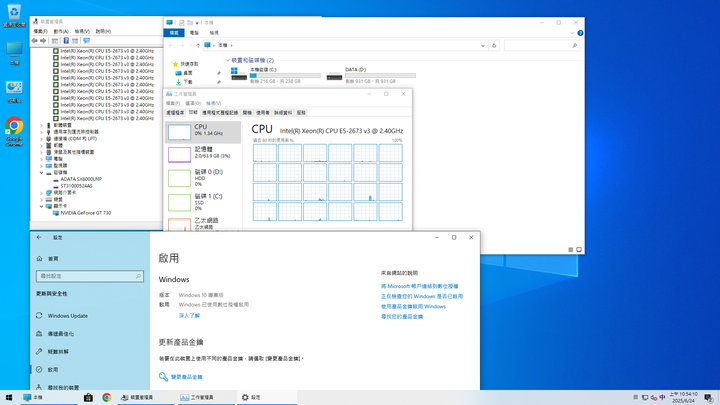Select CPU graph in Task Manager sidebar

(x=203, y=132)
